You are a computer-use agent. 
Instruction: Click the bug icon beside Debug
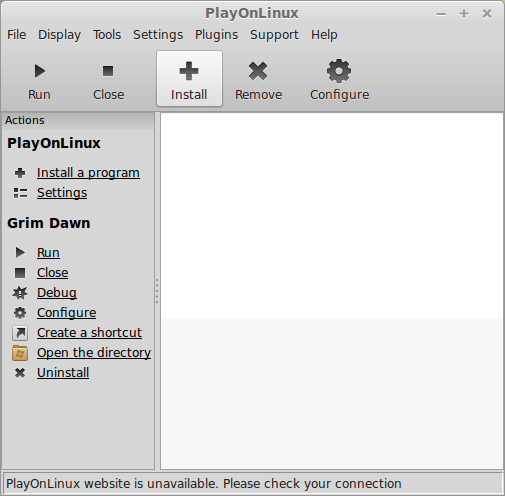(20, 293)
